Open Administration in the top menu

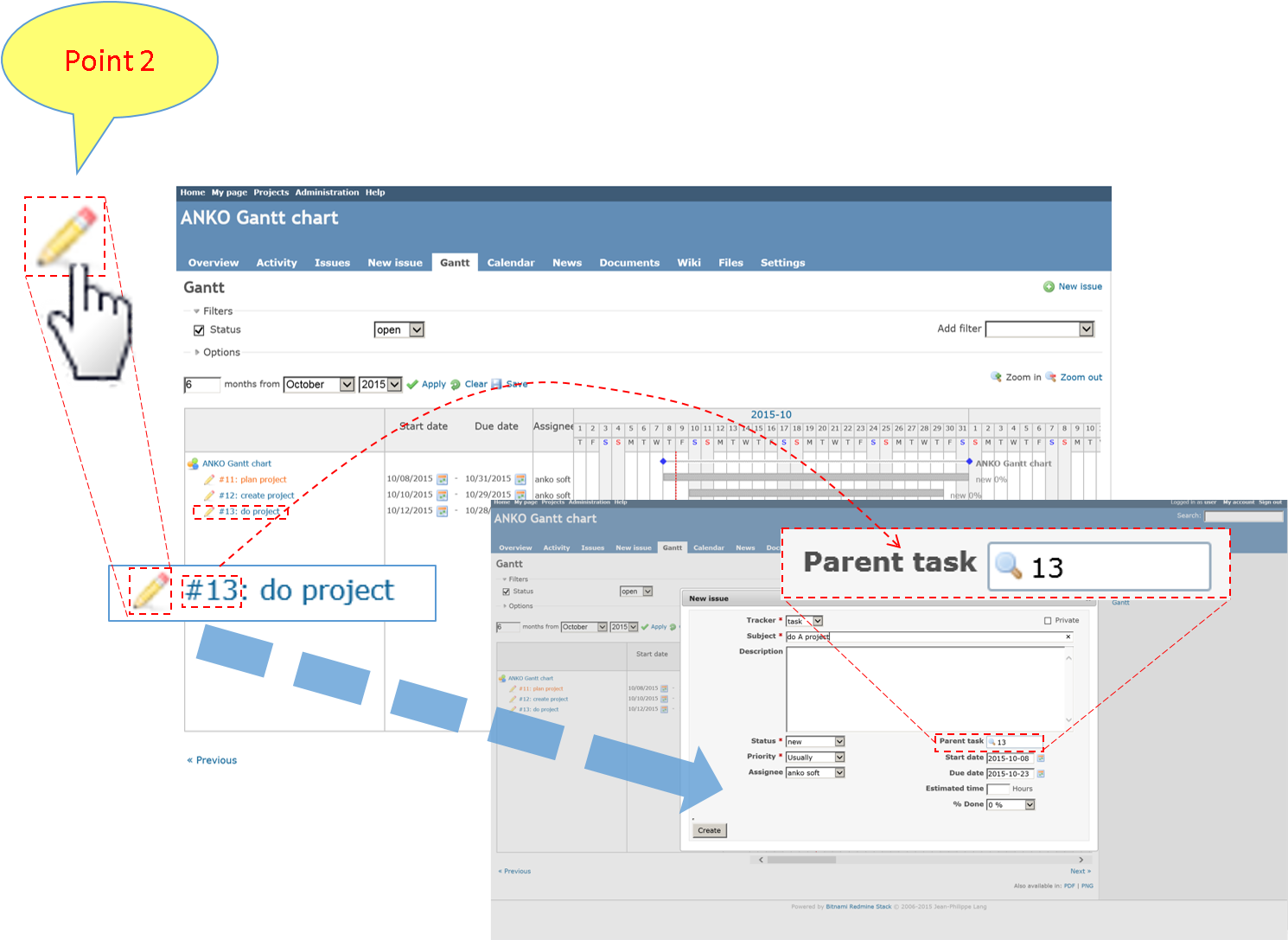point(327,193)
